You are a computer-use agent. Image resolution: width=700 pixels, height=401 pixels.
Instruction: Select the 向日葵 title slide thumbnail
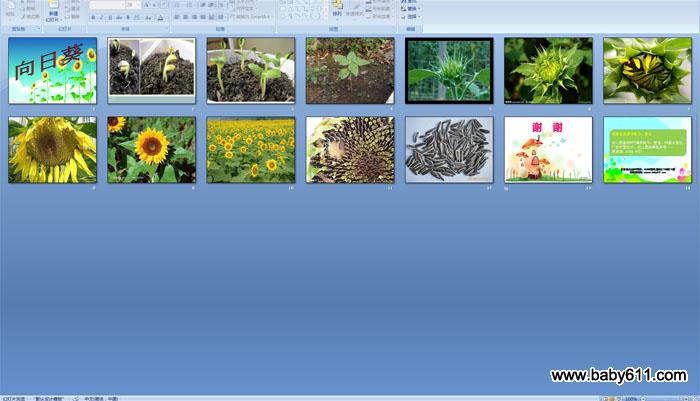pos(52,71)
